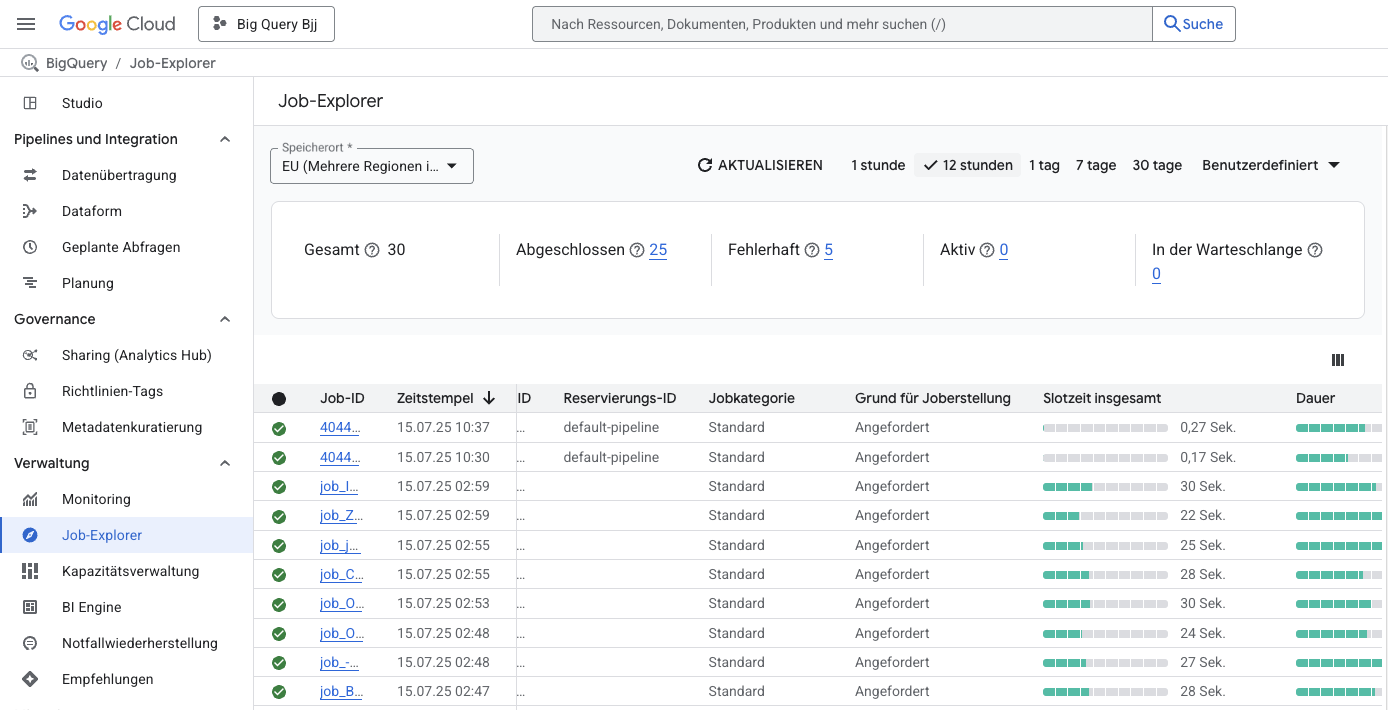The image size is (1388, 710).
Task: Collapse the Pipelines und Integration section
Action: (225, 139)
